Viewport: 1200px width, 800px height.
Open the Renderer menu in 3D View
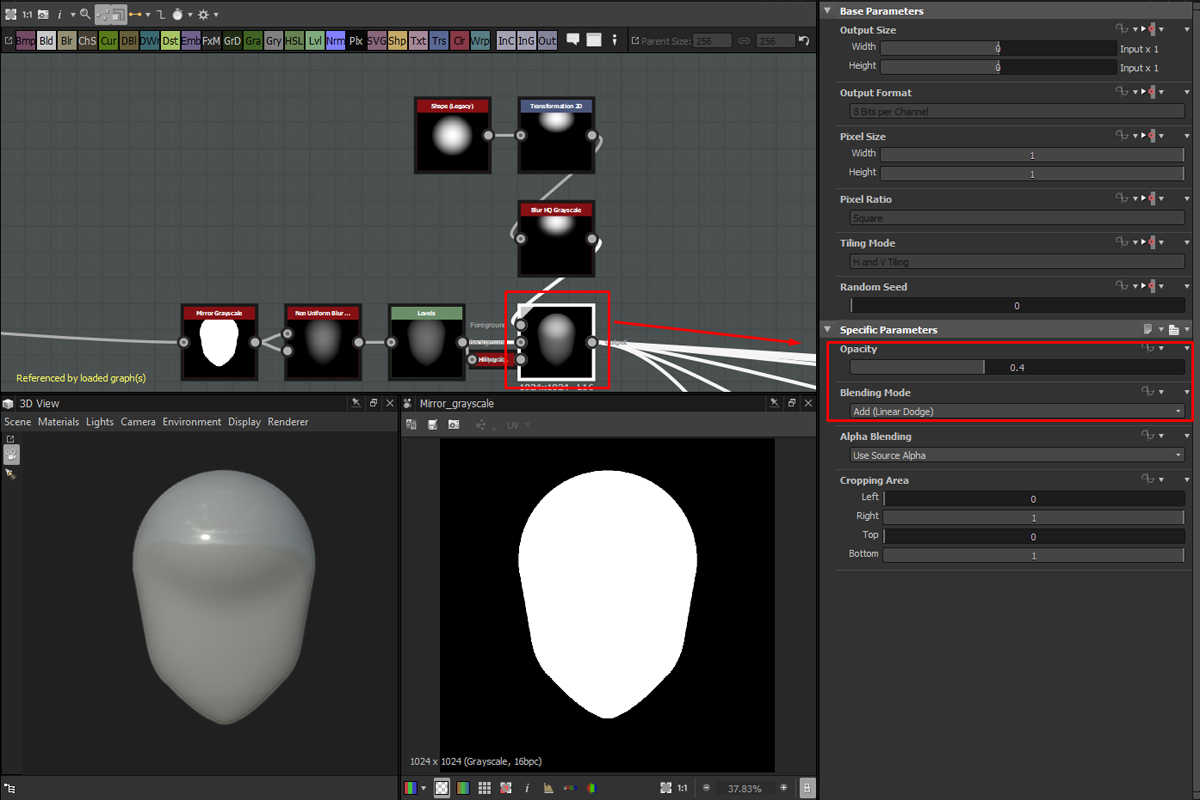[x=288, y=422]
